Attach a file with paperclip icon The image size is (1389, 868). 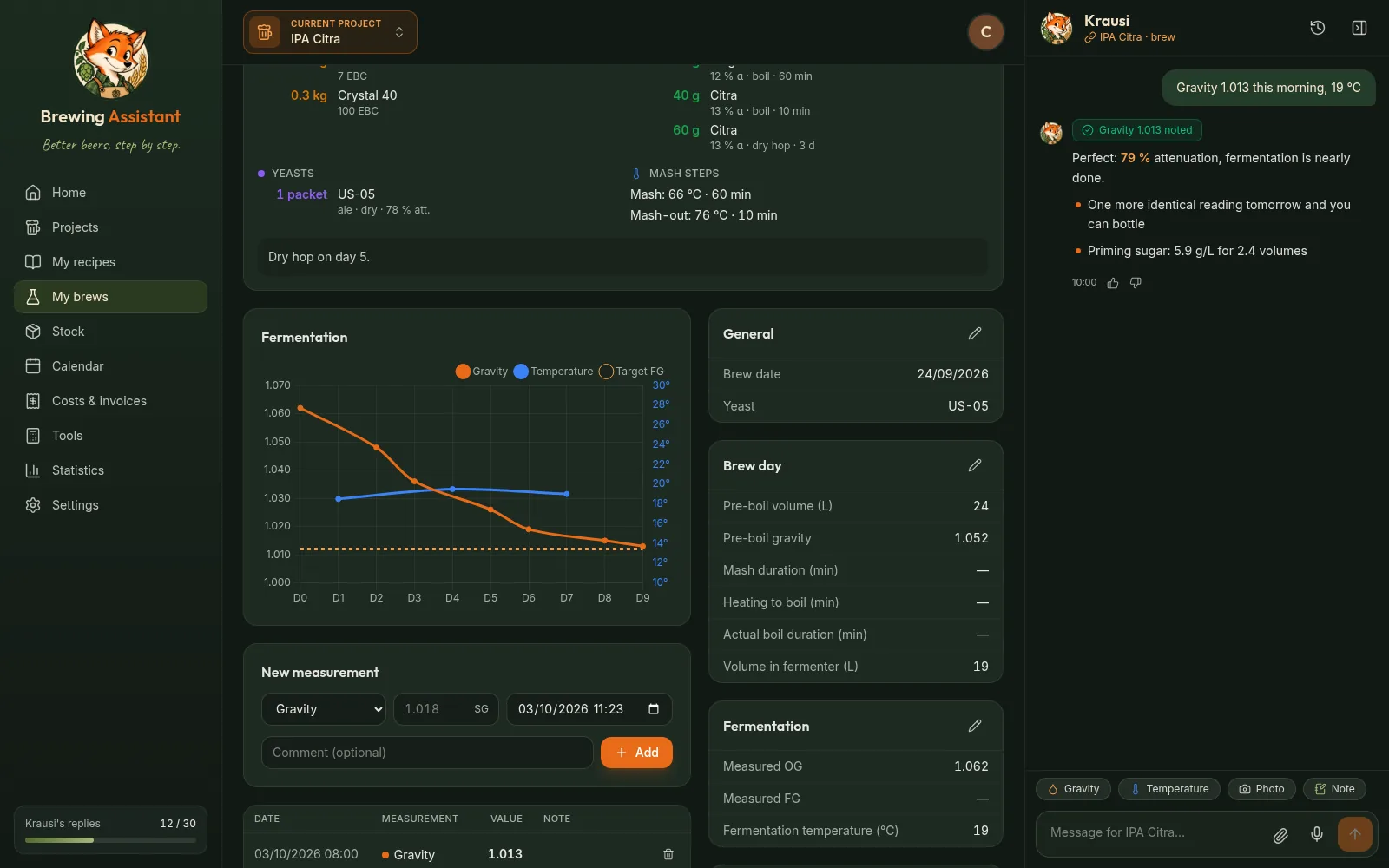(1280, 835)
